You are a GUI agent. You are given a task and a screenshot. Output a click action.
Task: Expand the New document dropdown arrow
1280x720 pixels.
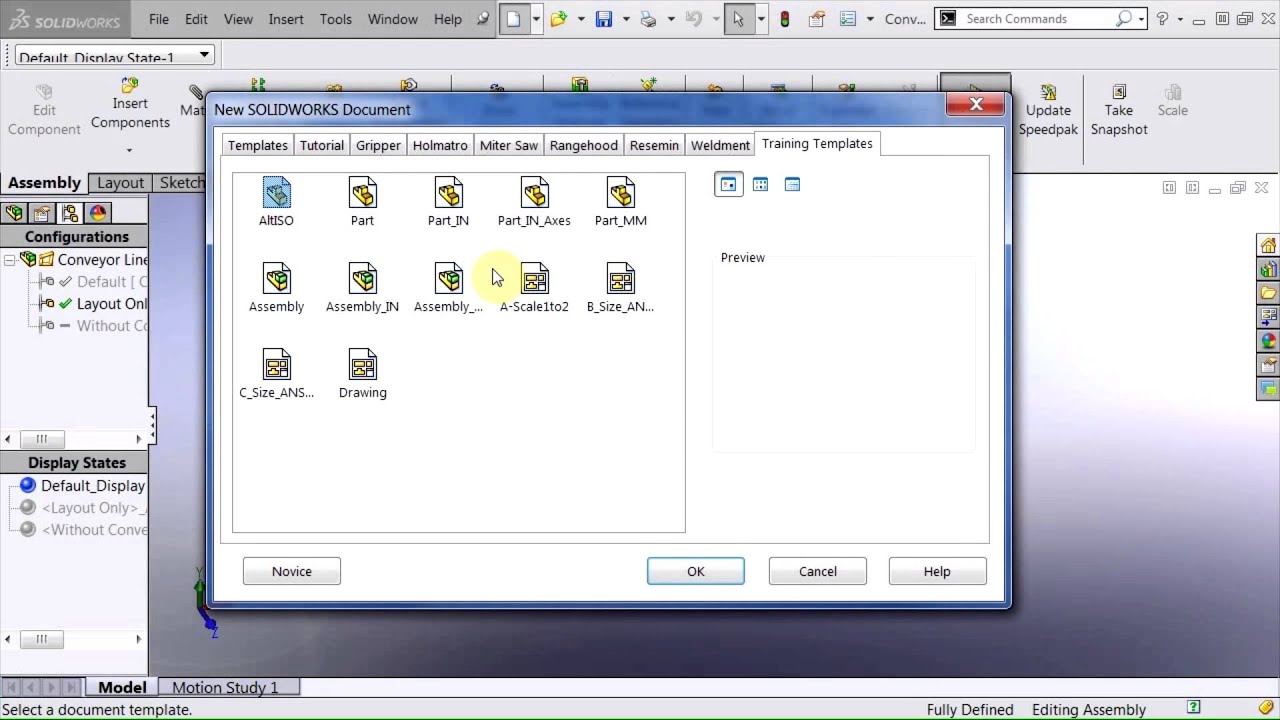[x=536, y=19]
